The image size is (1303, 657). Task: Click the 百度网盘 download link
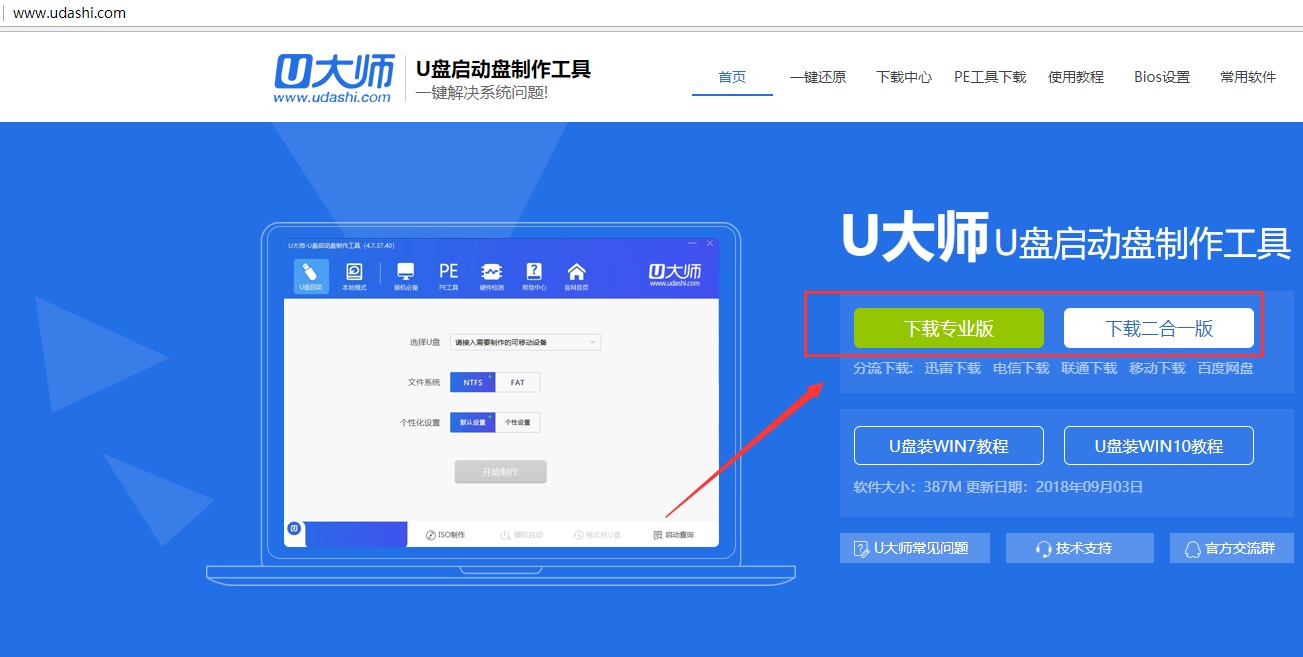(x=1225, y=368)
